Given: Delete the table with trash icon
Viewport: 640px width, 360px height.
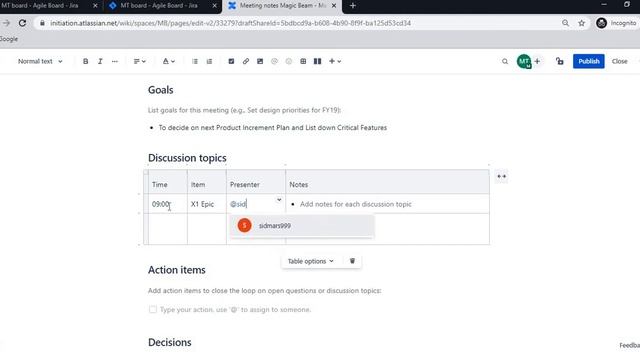Looking at the screenshot, I should 352,261.
